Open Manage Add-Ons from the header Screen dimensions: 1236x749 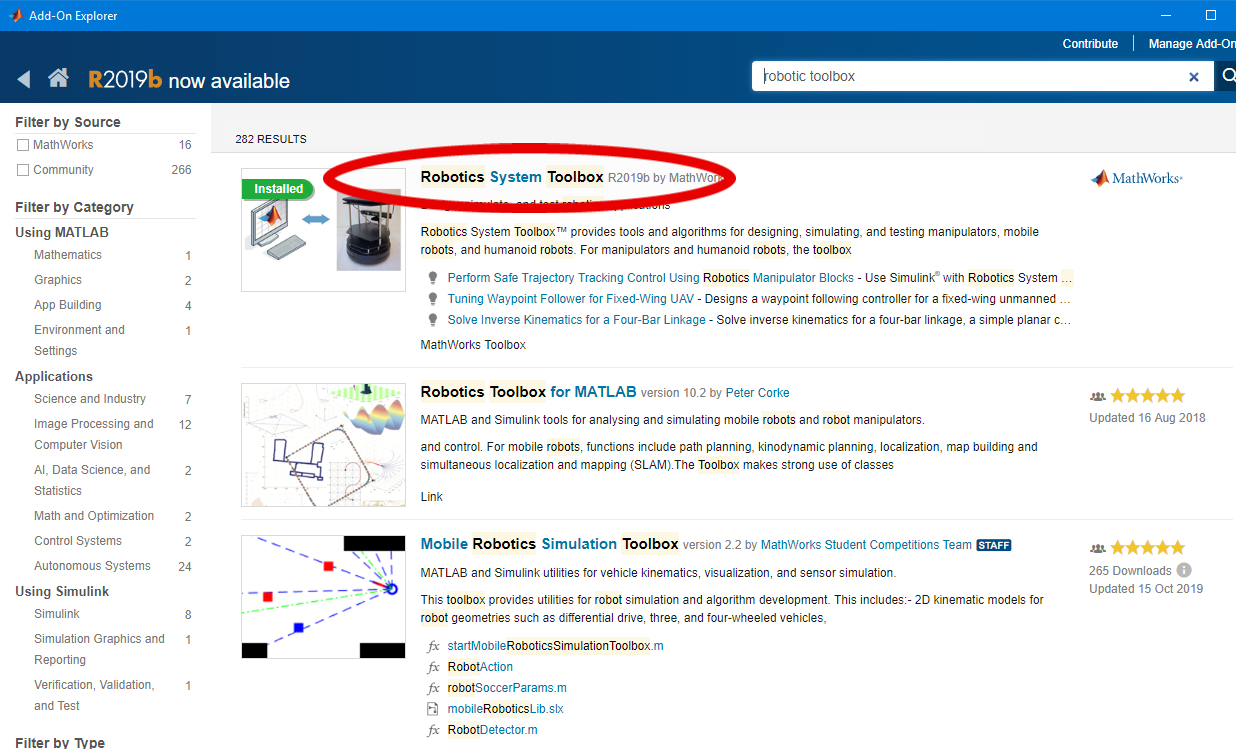tap(1192, 43)
